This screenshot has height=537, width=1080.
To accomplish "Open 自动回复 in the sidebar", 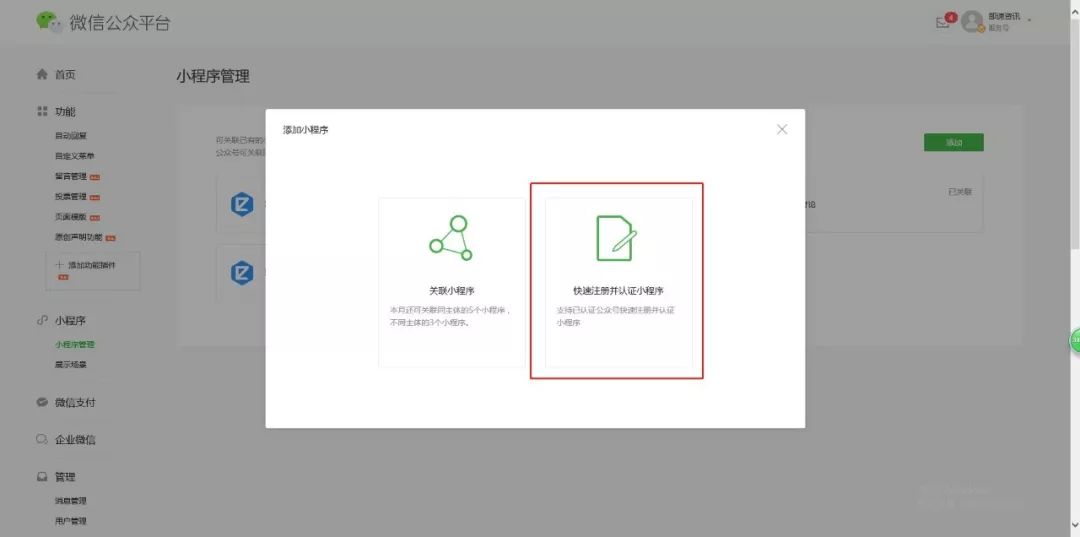I will pyautogui.click(x=71, y=136).
